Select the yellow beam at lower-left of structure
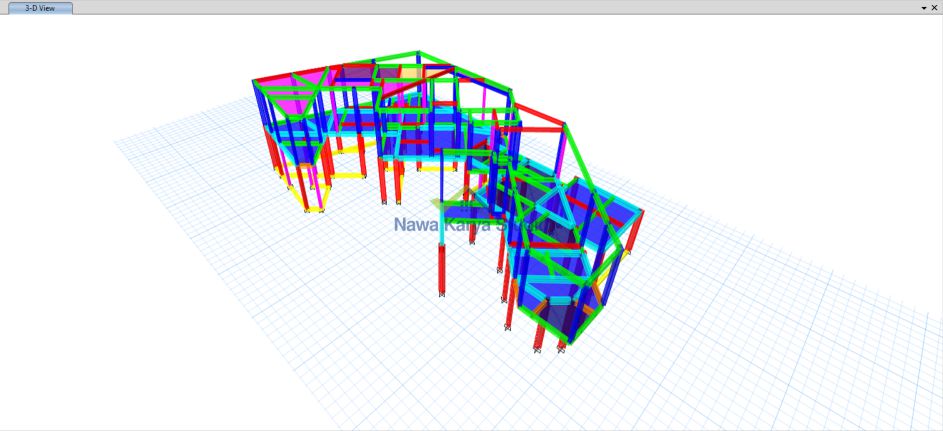The width and height of the screenshot is (943, 431). click(x=347, y=174)
